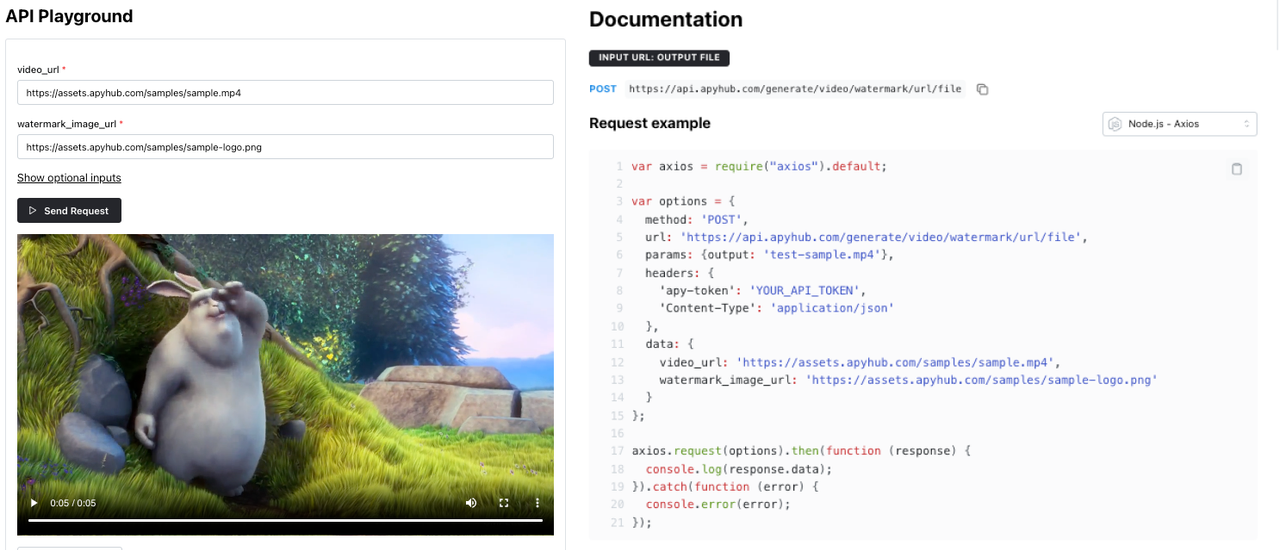Show optional inputs link

(69, 178)
